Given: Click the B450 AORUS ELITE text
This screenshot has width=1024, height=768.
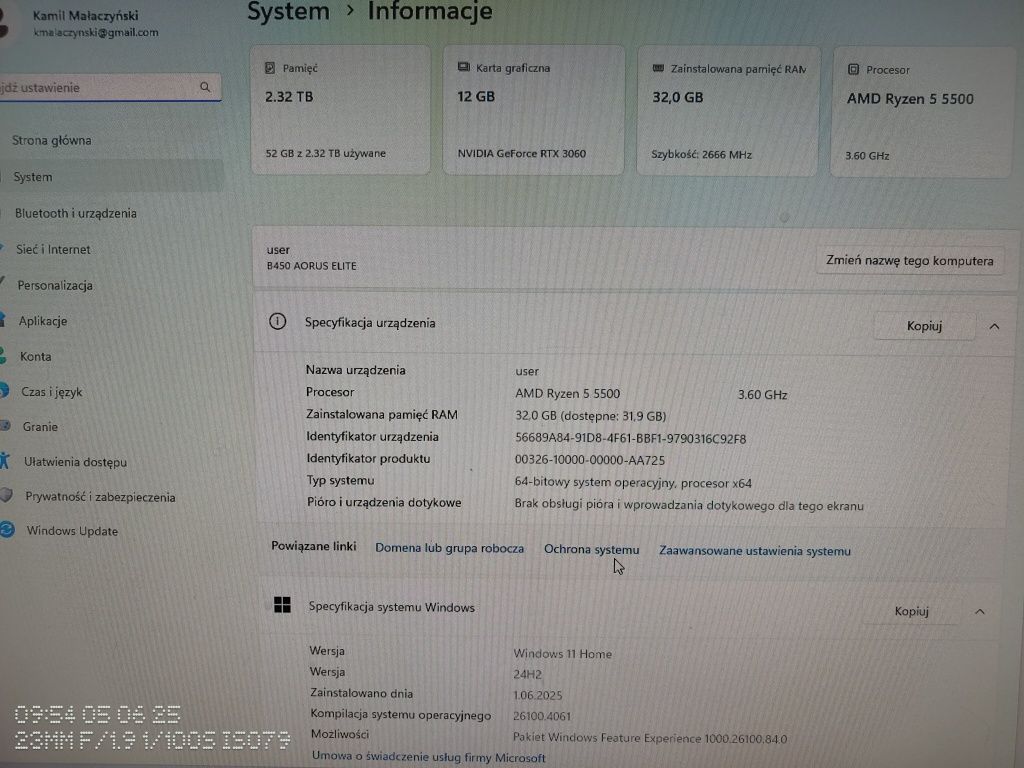Looking at the screenshot, I should 312,266.
